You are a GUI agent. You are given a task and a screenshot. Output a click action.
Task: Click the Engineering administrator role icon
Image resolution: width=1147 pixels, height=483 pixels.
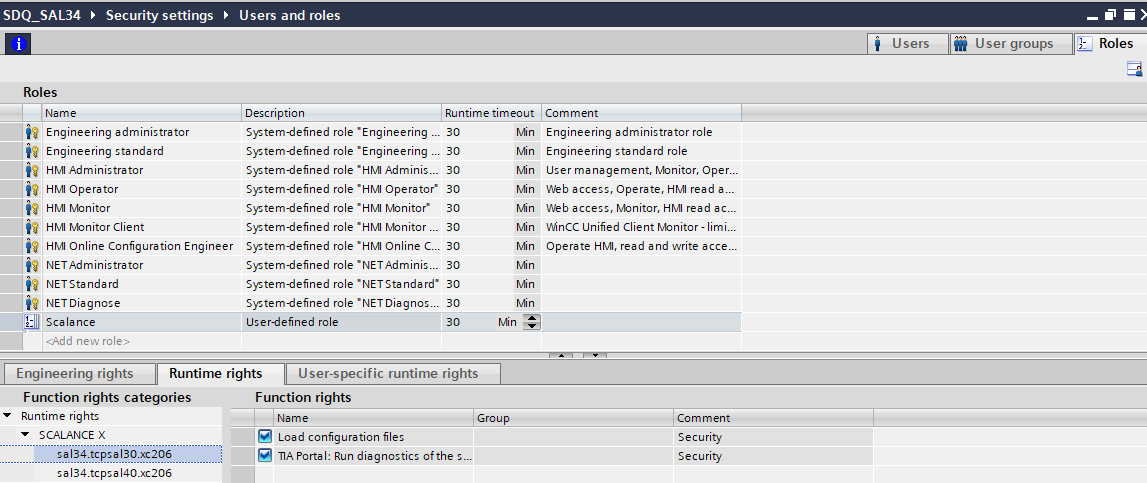(32, 132)
